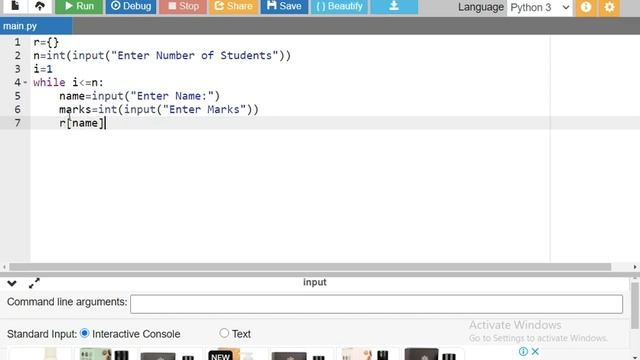
Task: Click the horizontal scrollbar right arrow
Action: [x=635, y=267]
